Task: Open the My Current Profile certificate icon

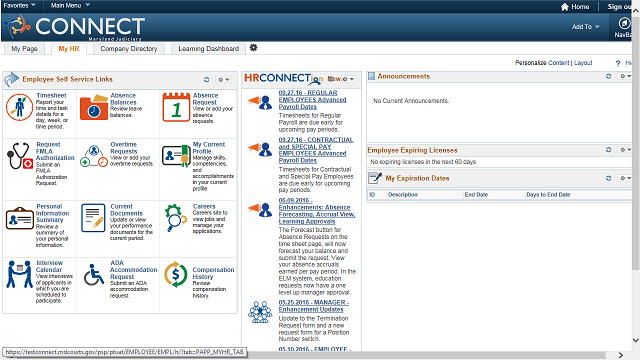Action: [x=176, y=156]
